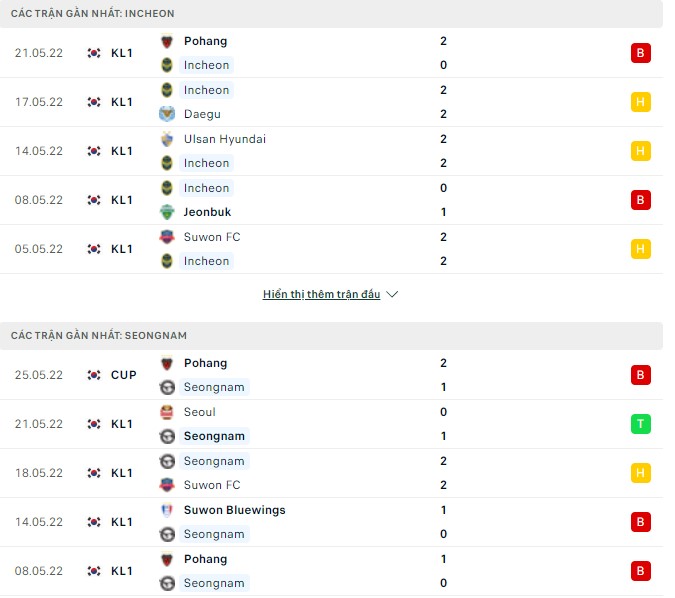This screenshot has height=598, width=675.
Task: Expand more matches with 'Hiển thị thêm trận đấu'
Action: pyautogui.click(x=321, y=295)
